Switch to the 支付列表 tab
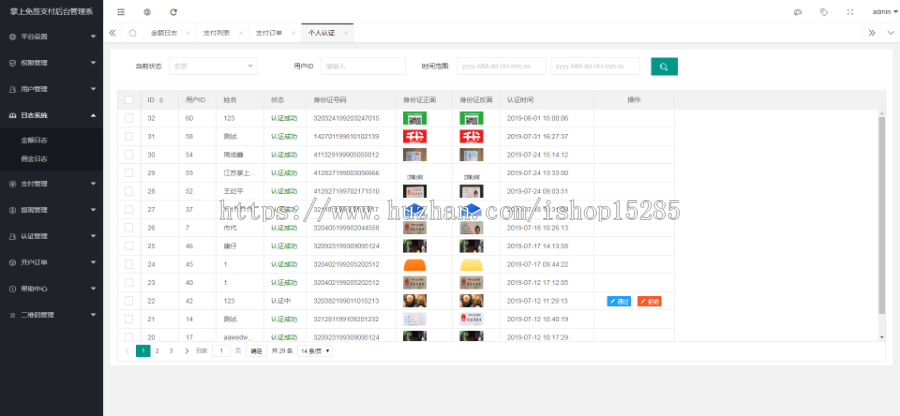Screen dimensions: 900x416 click(x=216, y=33)
